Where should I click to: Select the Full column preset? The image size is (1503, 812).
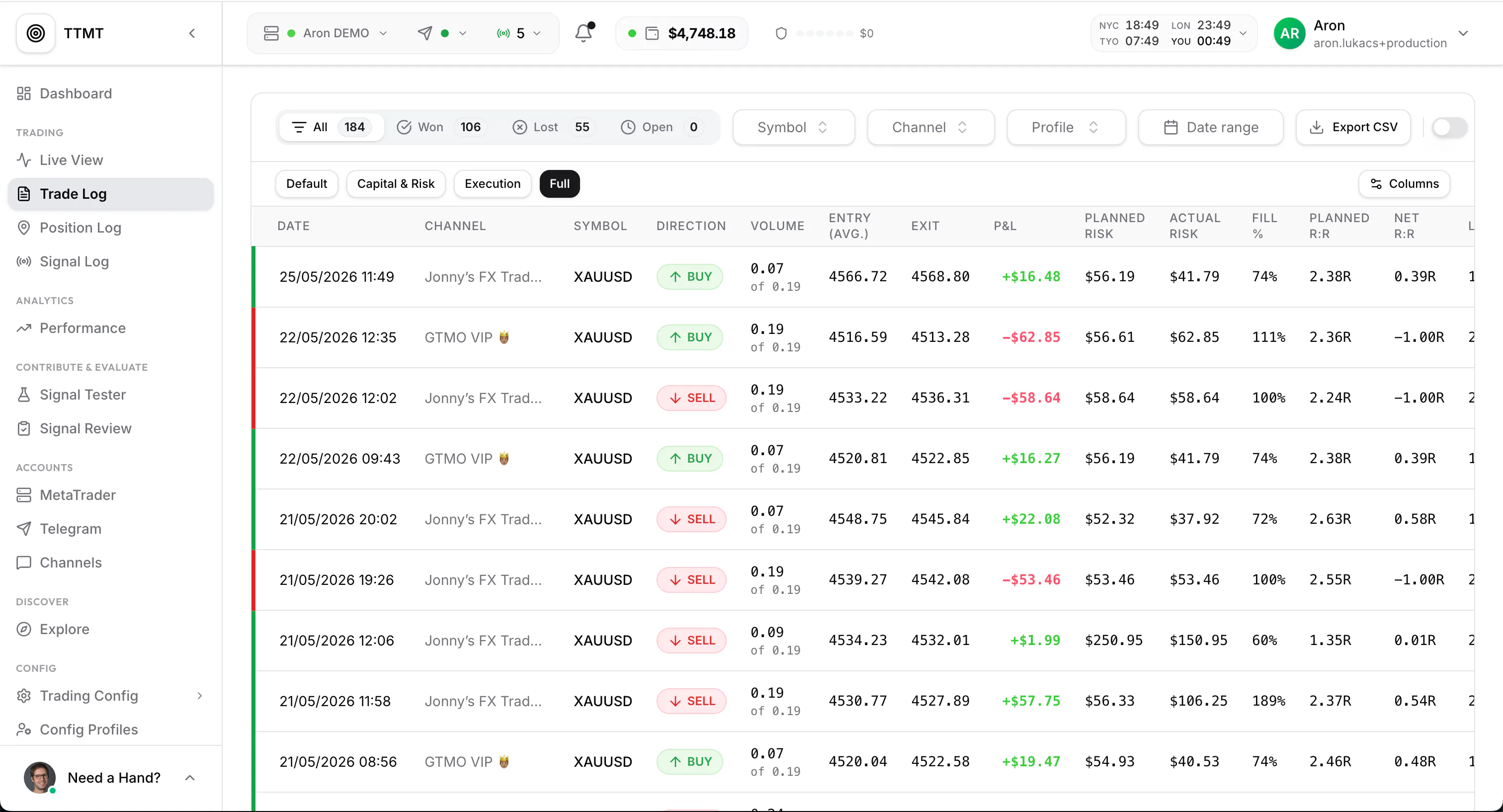(560, 184)
